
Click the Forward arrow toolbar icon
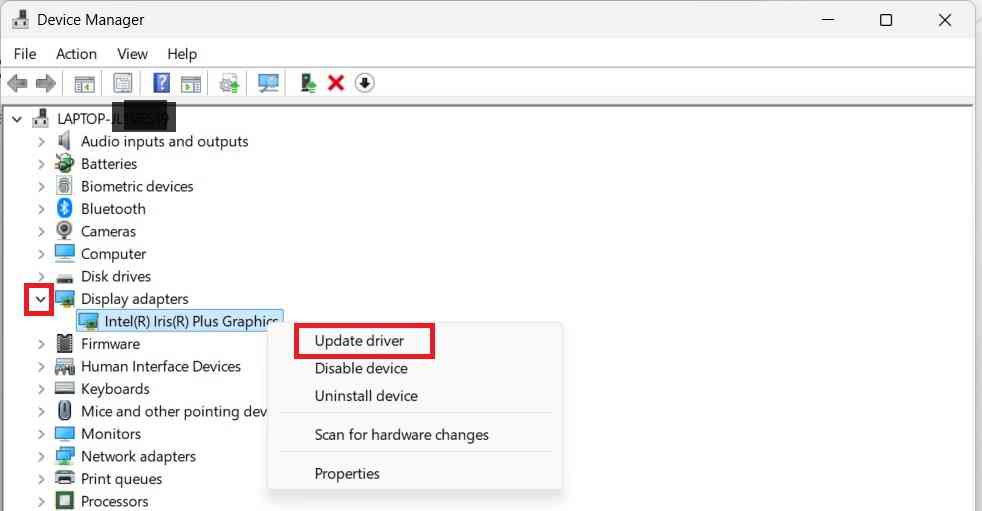tap(46, 83)
